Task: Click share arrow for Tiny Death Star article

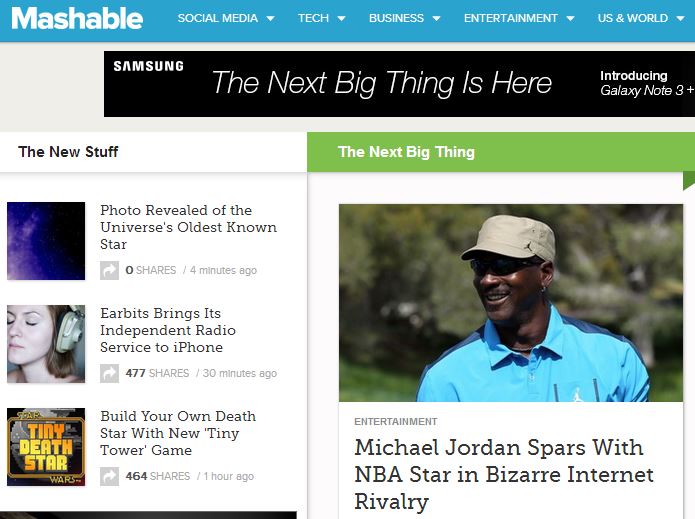Action: [x=109, y=476]
